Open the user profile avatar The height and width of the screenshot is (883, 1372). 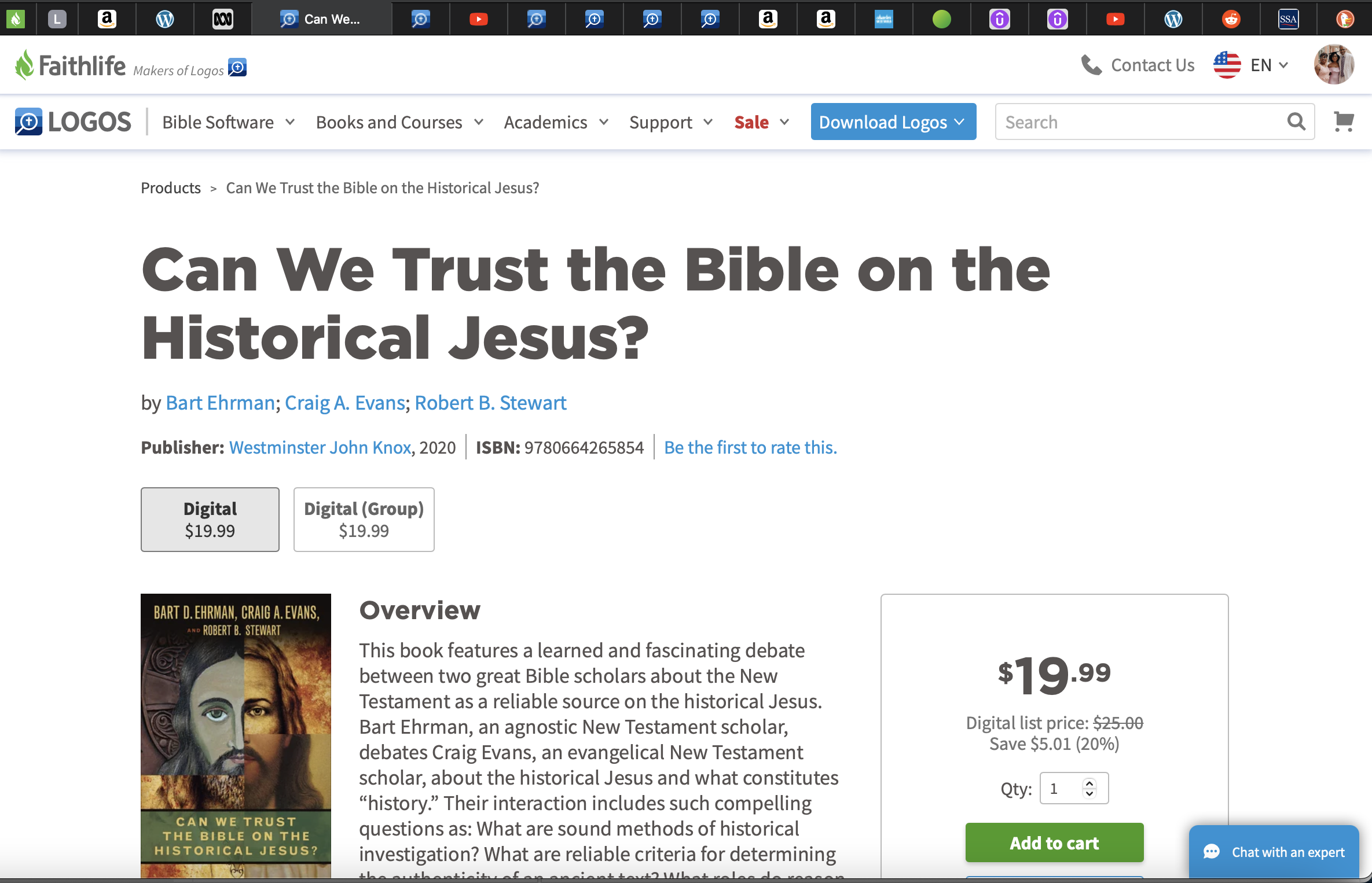coord(1334,65)
